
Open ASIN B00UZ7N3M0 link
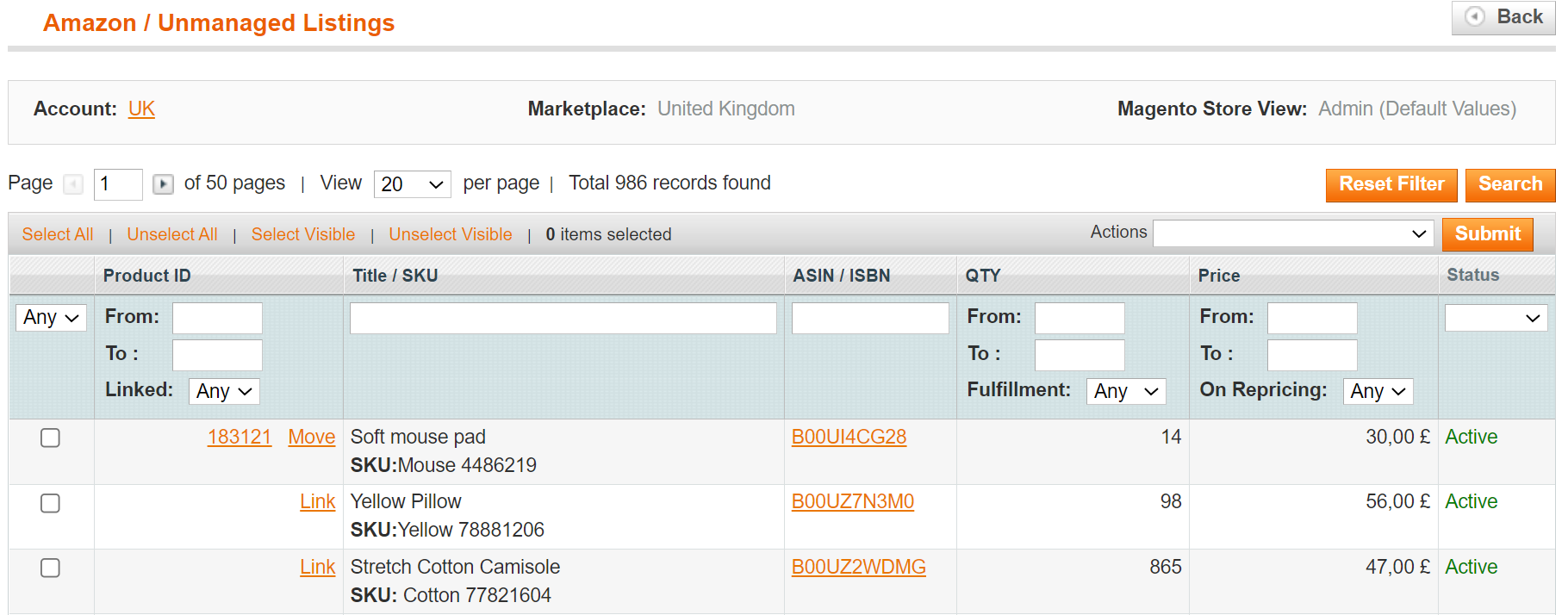[x=853, y=501]
